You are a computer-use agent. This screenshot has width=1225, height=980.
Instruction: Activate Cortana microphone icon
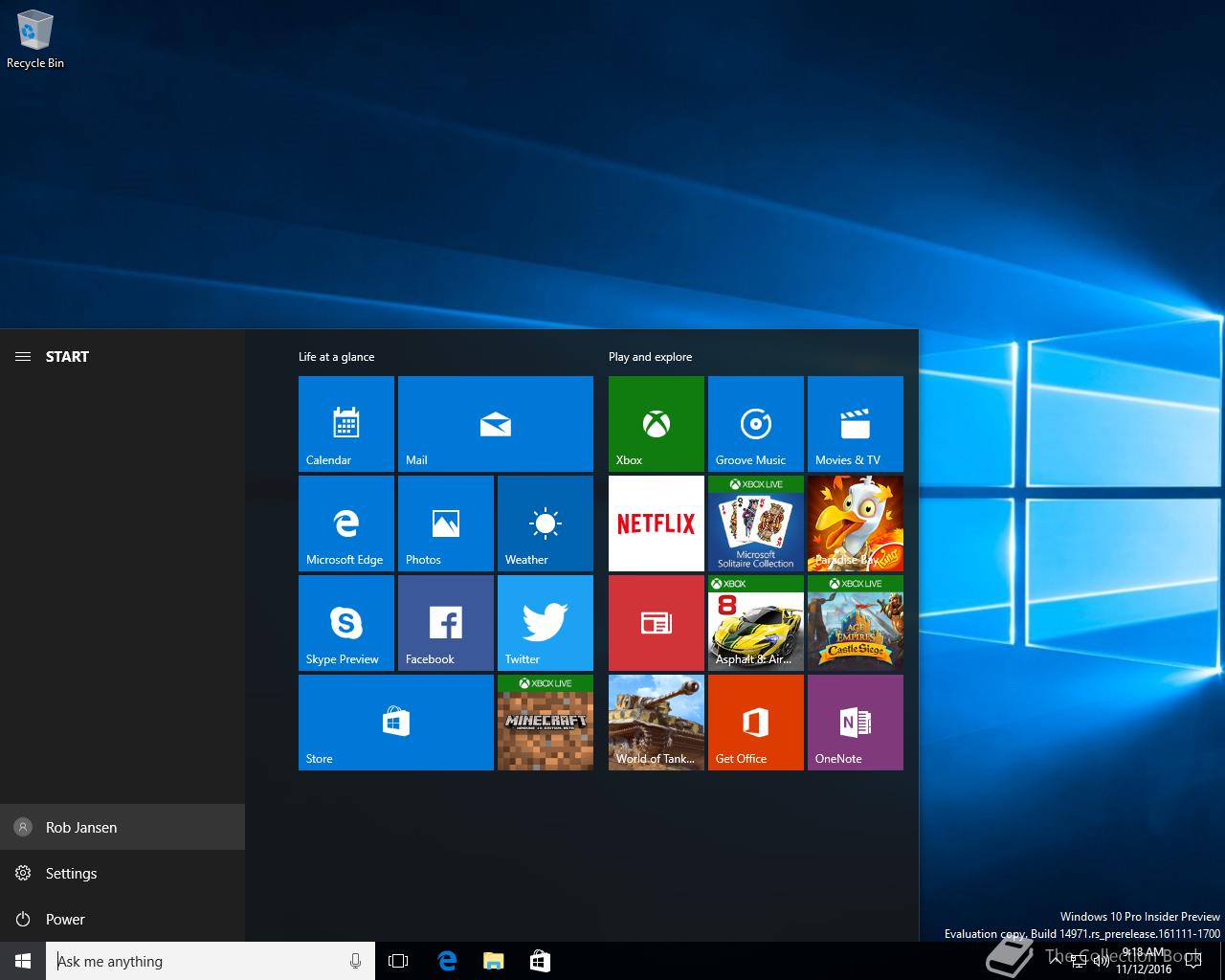point(356,961)
